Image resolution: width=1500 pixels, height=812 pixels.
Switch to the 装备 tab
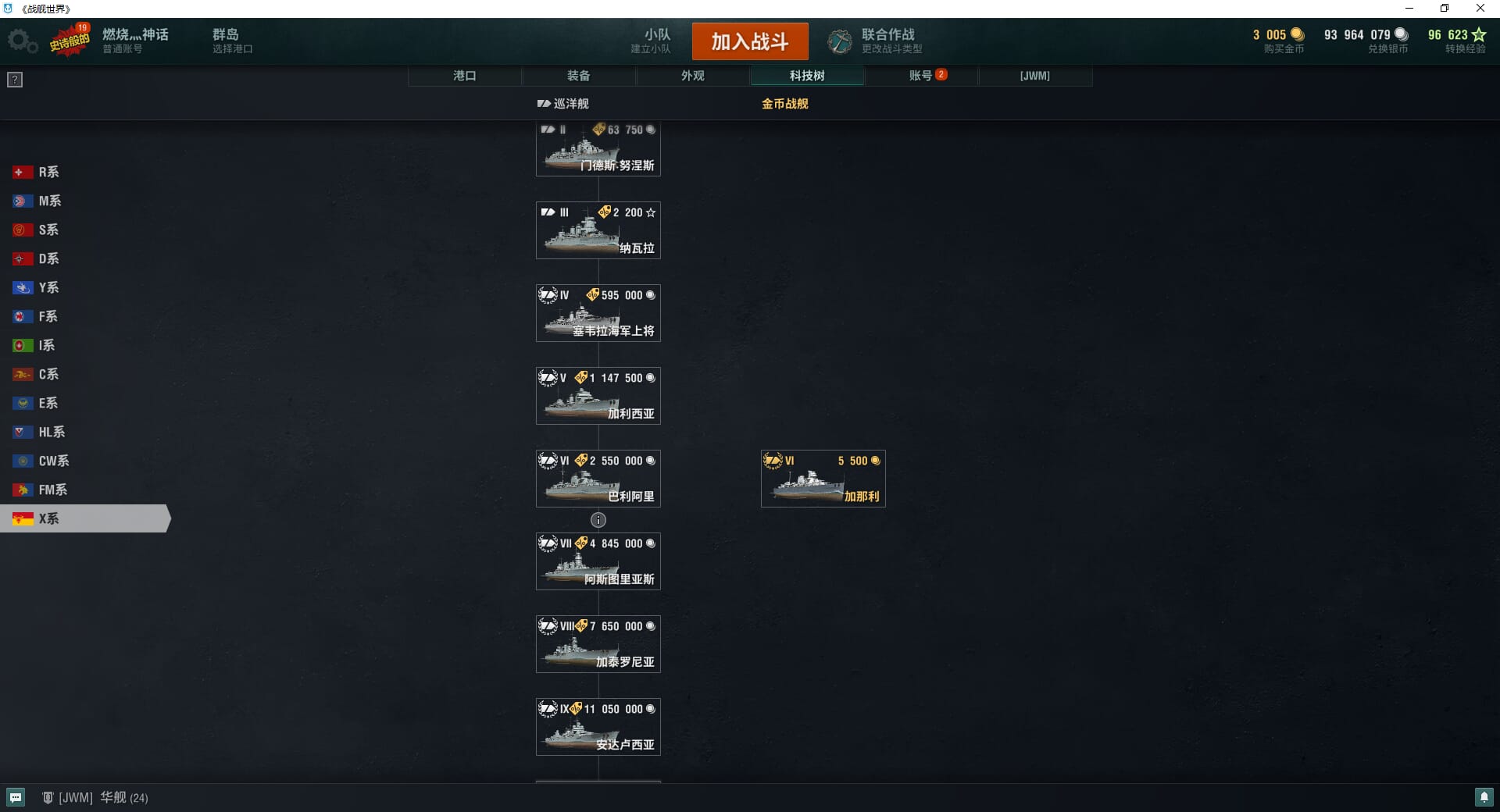point(579,76)
